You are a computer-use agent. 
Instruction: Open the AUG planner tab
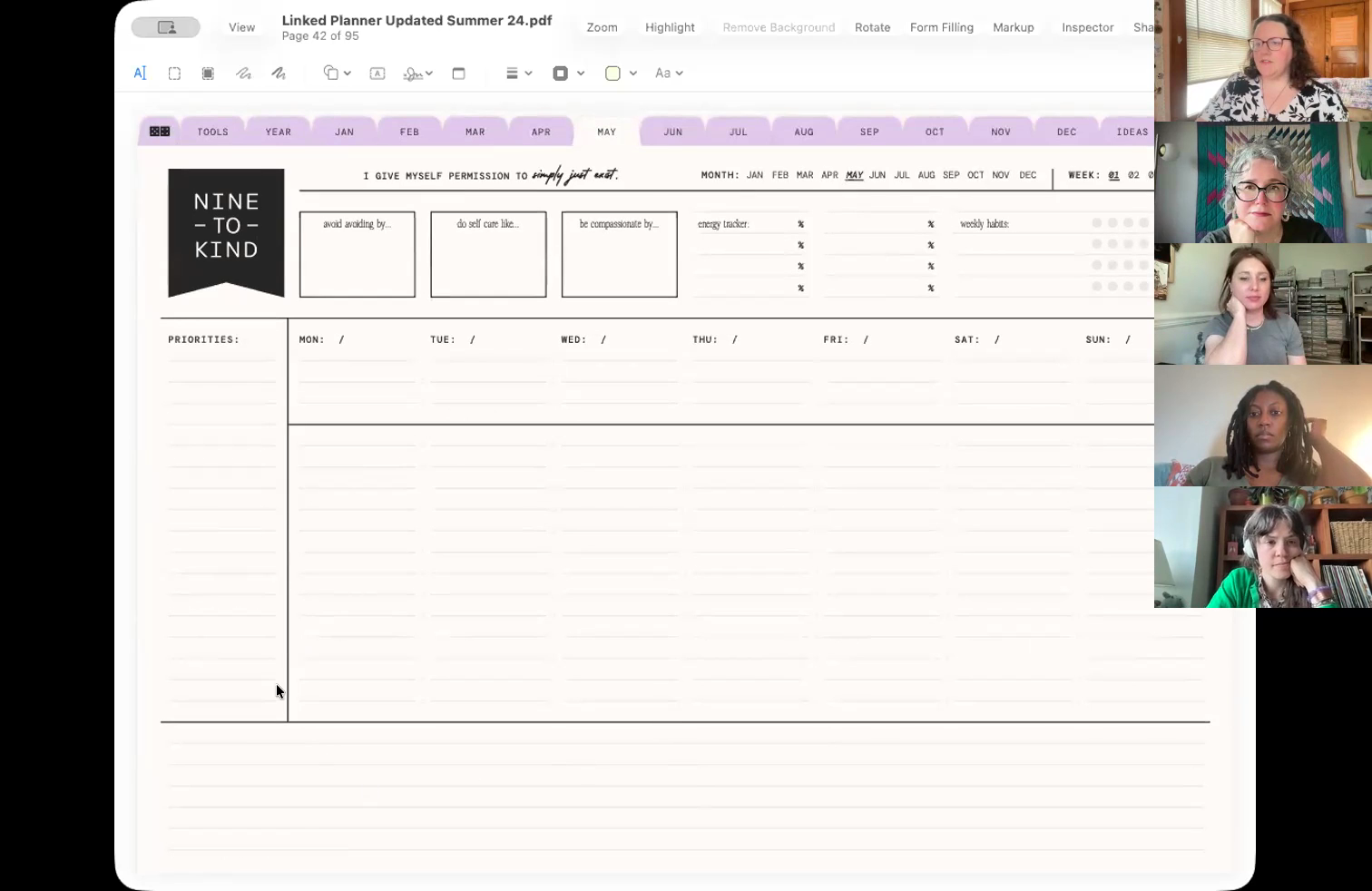(804, 132)
